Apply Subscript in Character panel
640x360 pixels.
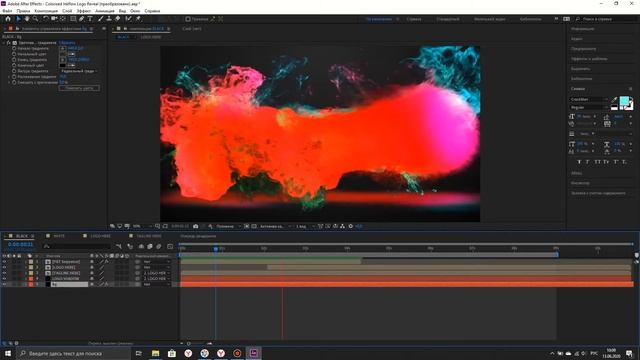[624, 162]
